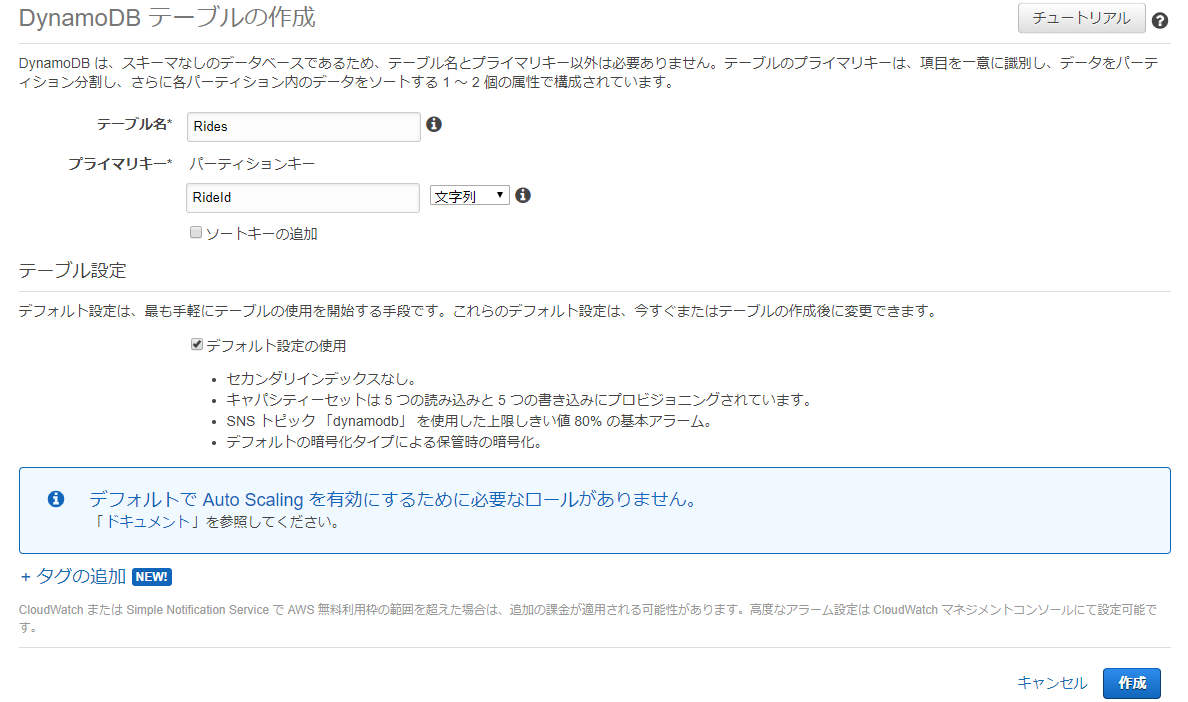Focus the RideId partition key field
Viewport: 1188px width, 702px height.
tap(303, 197)
